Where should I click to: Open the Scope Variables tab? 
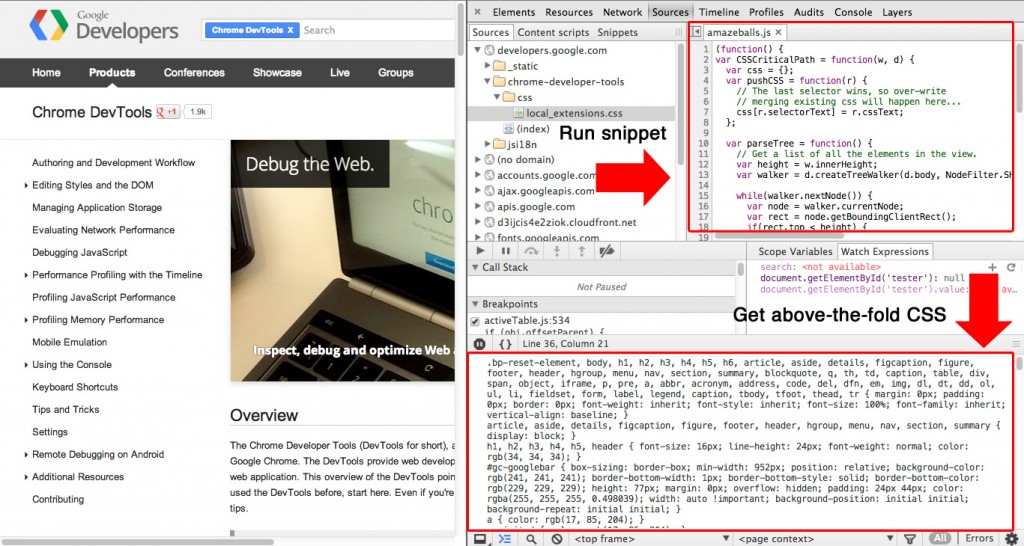[795, 251]
